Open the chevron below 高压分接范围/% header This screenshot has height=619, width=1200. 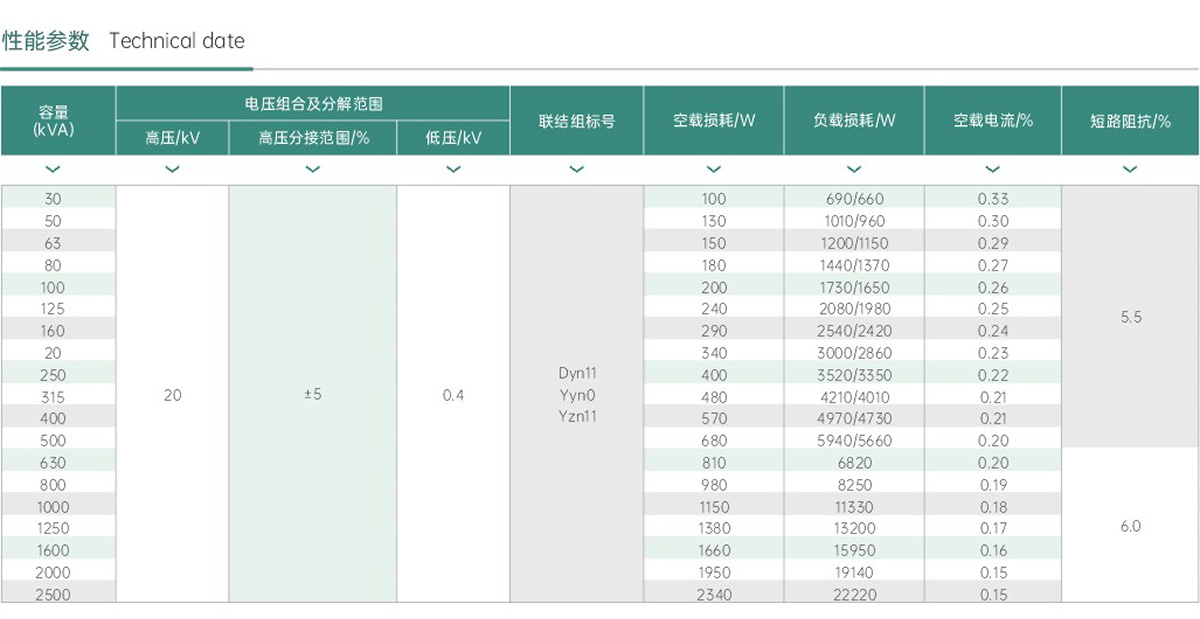point(313,169)
